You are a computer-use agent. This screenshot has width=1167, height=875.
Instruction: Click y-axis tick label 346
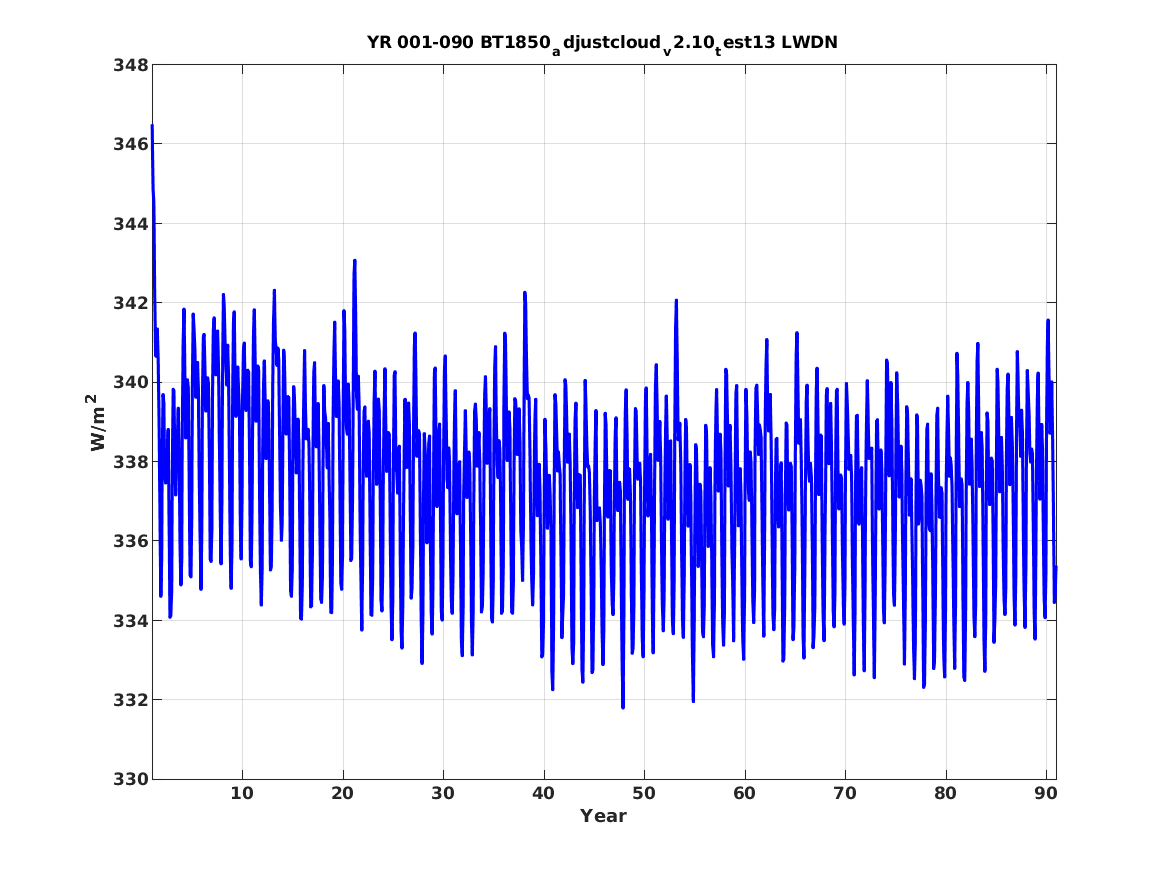point(131,144)
